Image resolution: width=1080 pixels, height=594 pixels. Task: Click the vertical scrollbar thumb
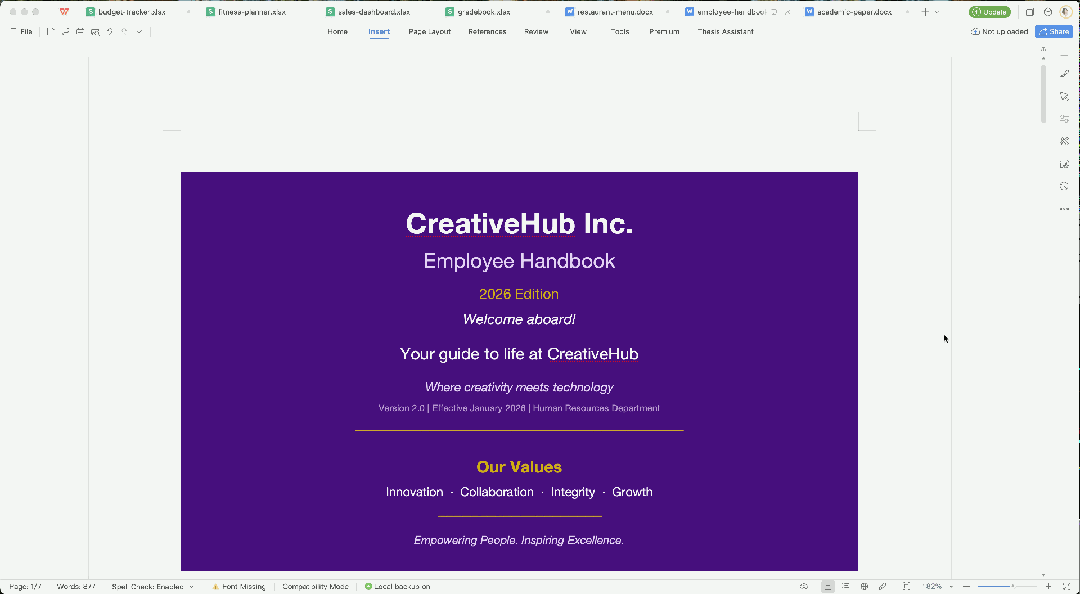tap(1043, 94)
